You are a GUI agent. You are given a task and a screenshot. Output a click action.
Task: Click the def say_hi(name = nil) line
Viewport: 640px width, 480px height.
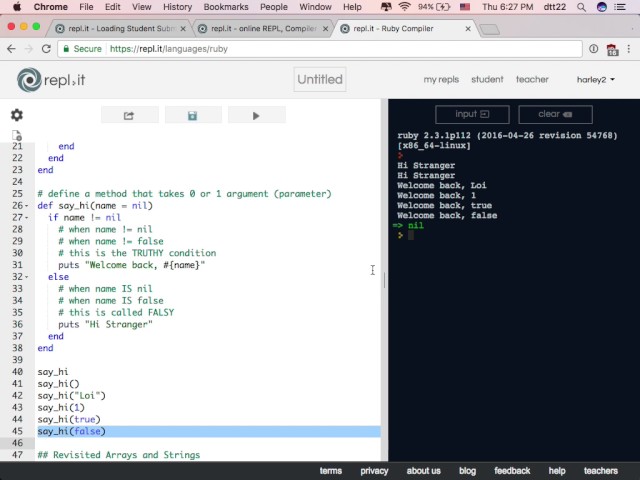click(95, 206)
